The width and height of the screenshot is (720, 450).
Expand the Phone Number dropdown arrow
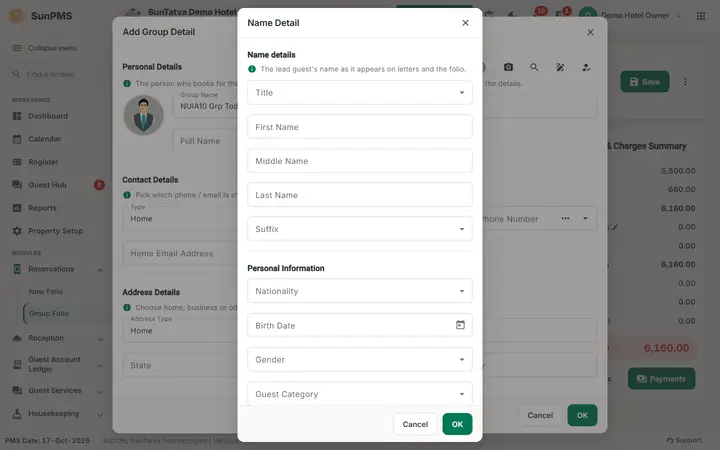point(585,219)
